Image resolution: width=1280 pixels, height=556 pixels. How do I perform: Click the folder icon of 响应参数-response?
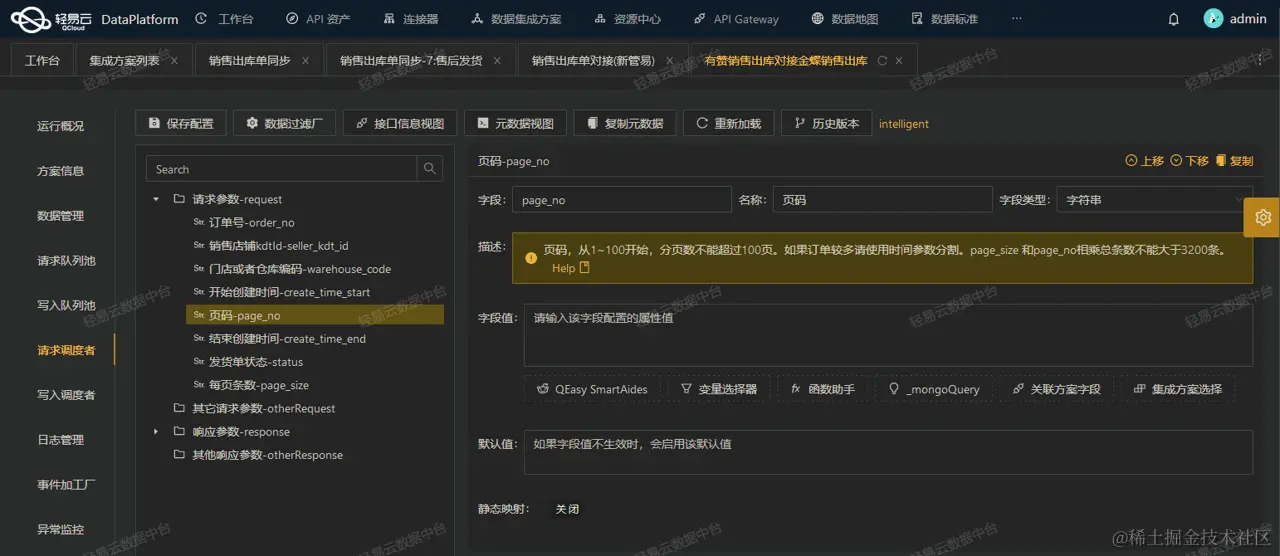(179, 432)
